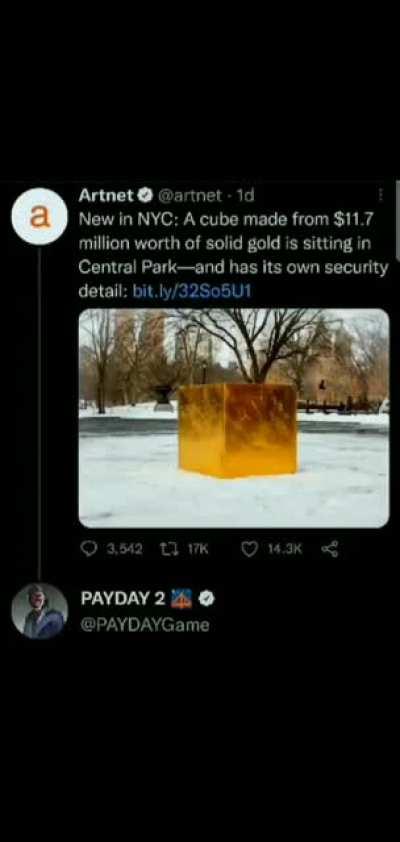
Task: Open the bit.ly/32So5U1 link
Action: point(192,292)
